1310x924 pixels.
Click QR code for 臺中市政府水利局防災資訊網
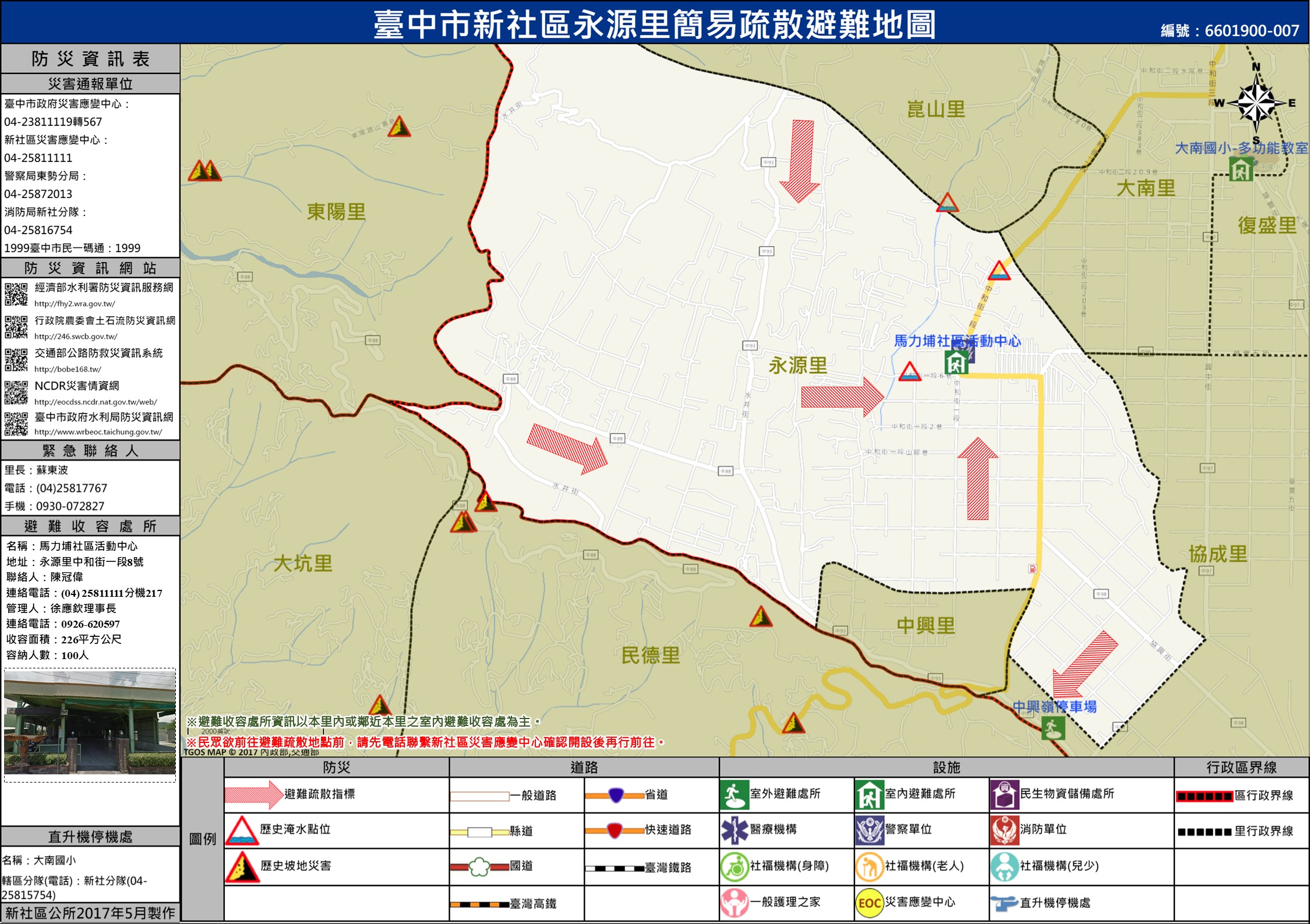click(x=16, y=423)
